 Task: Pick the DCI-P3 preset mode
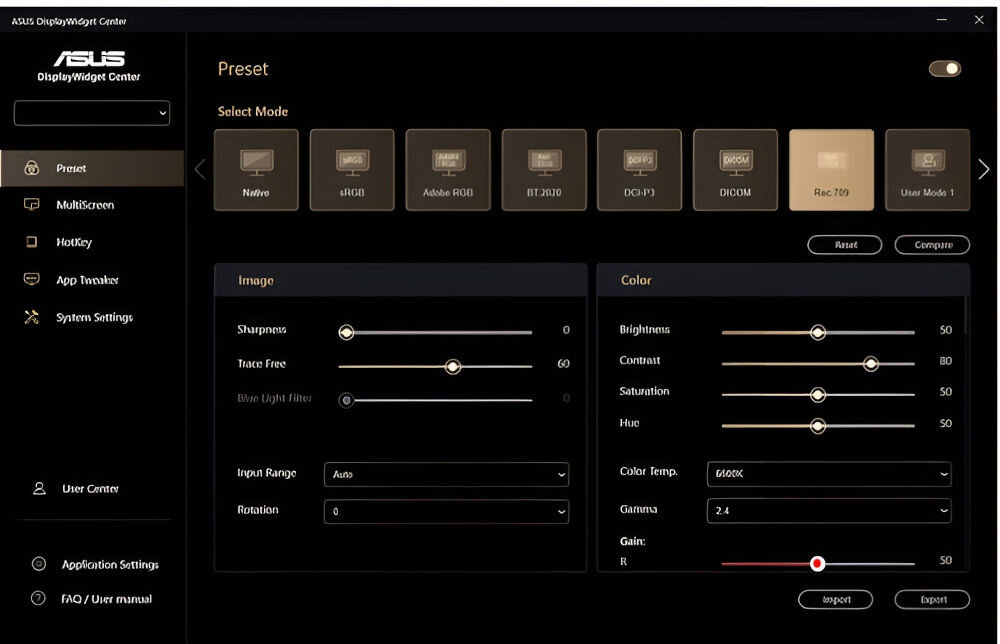(639, 169)
